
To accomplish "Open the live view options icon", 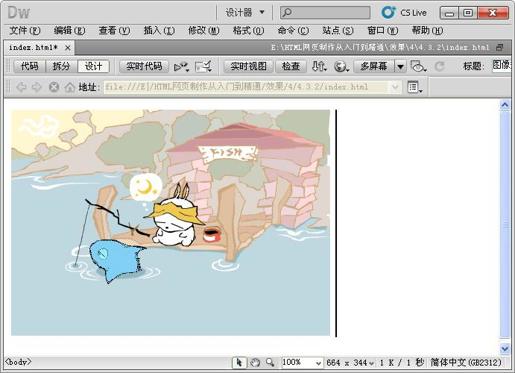I will (x=415, y=87).
